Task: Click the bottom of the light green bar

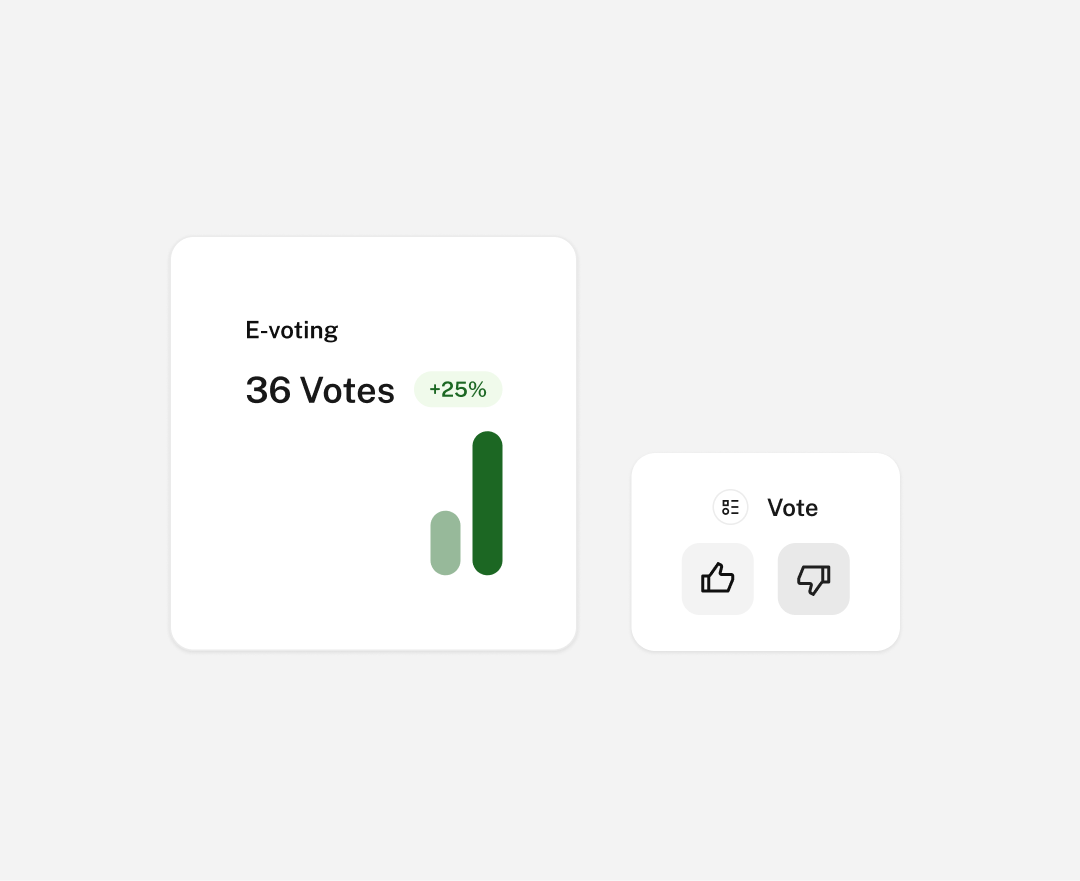Action: click(445, 566)
